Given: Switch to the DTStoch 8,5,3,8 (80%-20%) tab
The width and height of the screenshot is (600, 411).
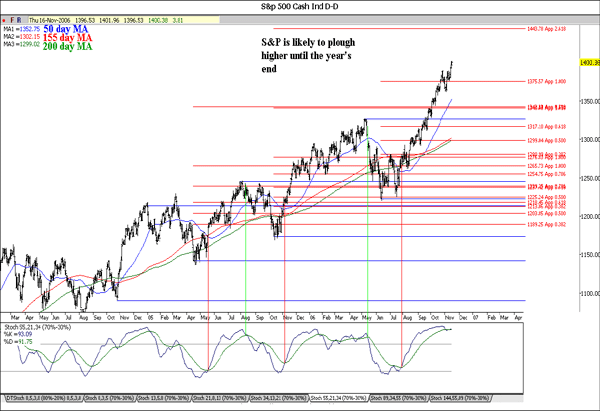Looking at the screenshot, I should click(44, 398).
